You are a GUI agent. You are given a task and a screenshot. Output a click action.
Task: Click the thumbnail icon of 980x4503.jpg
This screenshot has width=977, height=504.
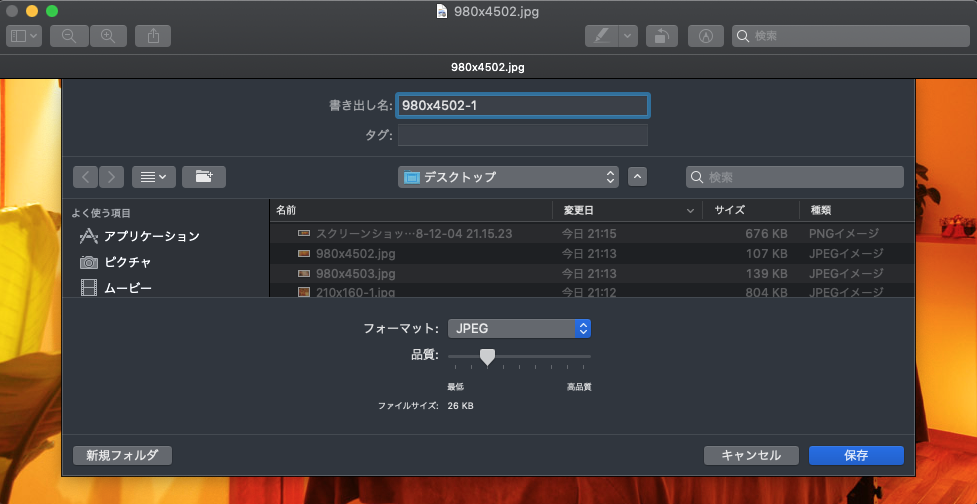pos(304,273)
